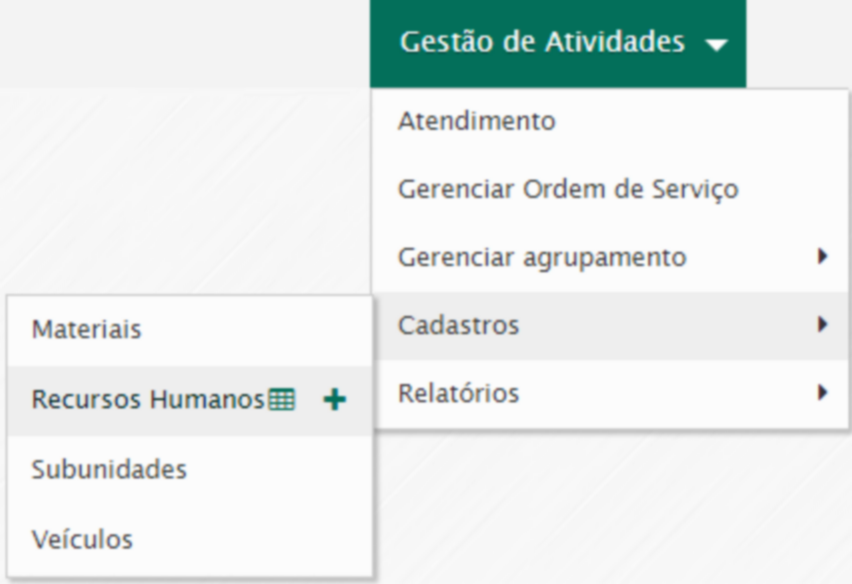Image resolution: width=852 pixels, height=584 pixels.
Task: Select the Subunidades submenu item
Action: coord(109,469)
